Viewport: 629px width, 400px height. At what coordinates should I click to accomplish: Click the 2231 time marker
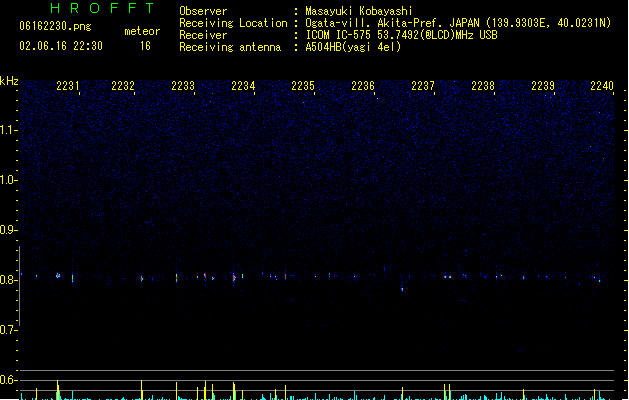click(x=68, y=86)
